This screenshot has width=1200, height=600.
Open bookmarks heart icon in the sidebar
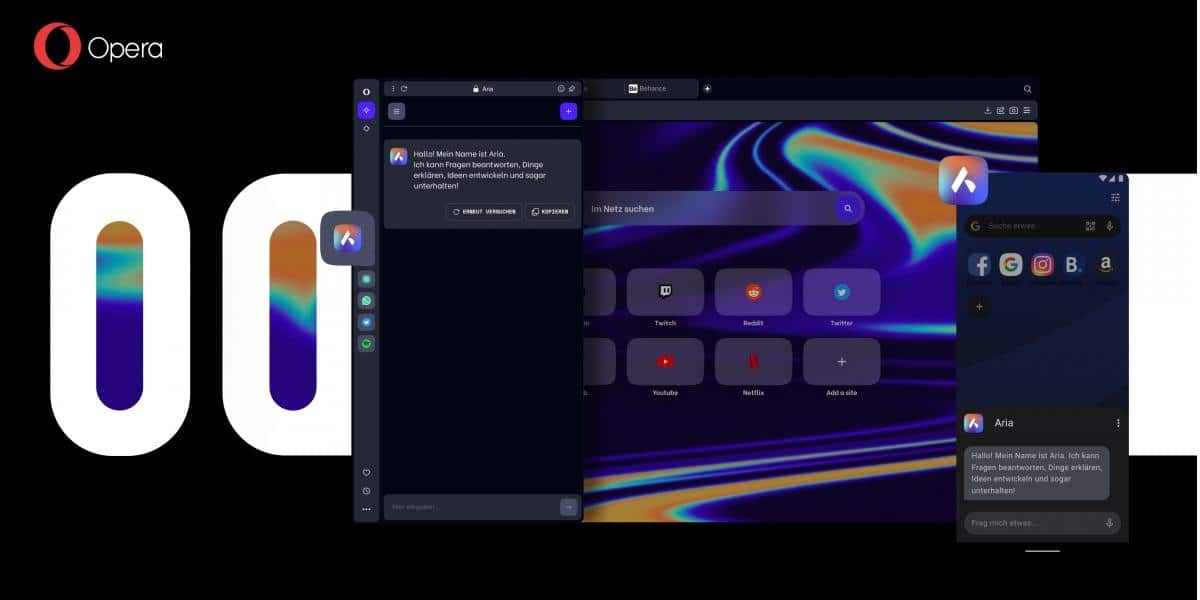pos(366,472)
